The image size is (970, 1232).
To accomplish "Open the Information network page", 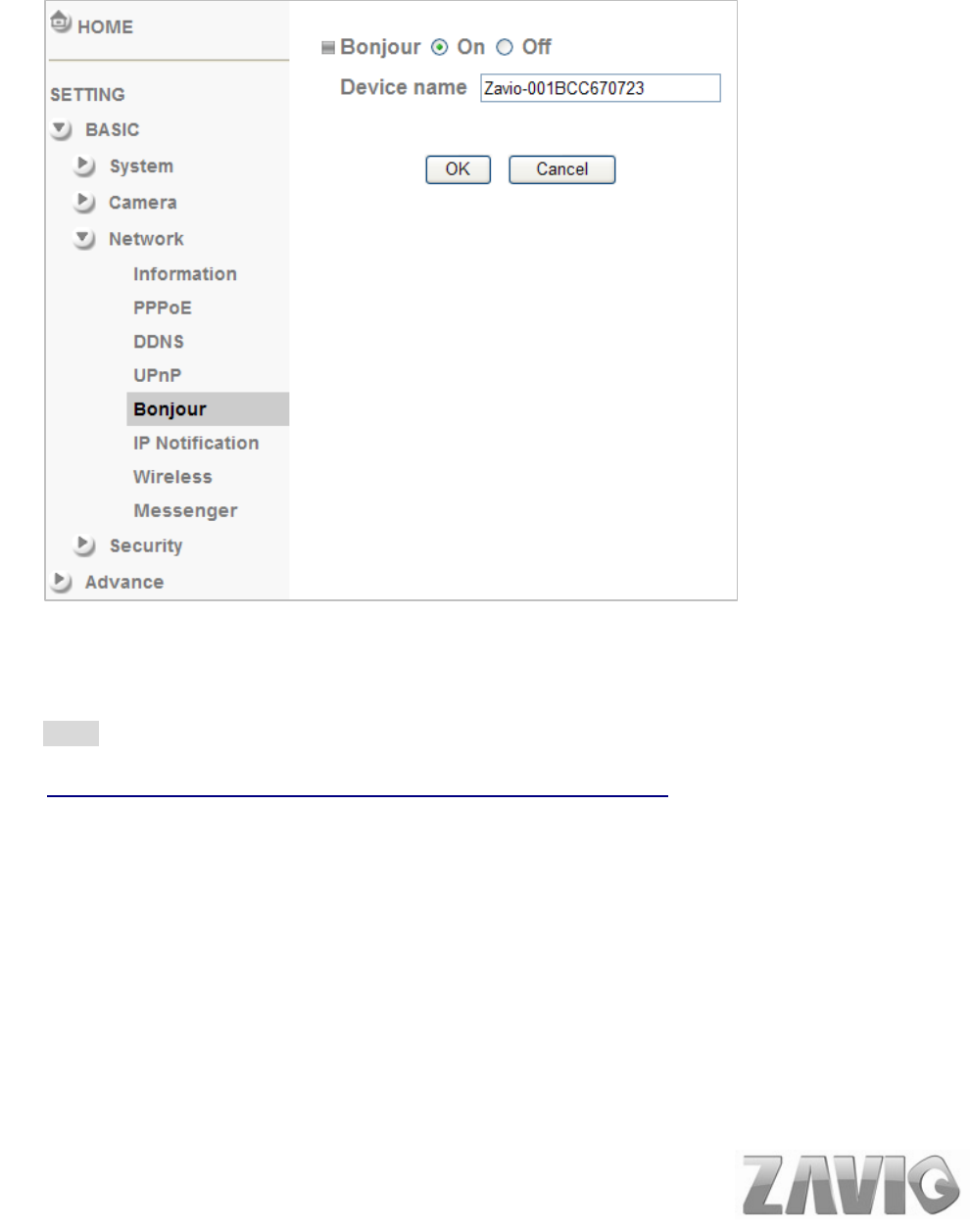I will (185, 274).
